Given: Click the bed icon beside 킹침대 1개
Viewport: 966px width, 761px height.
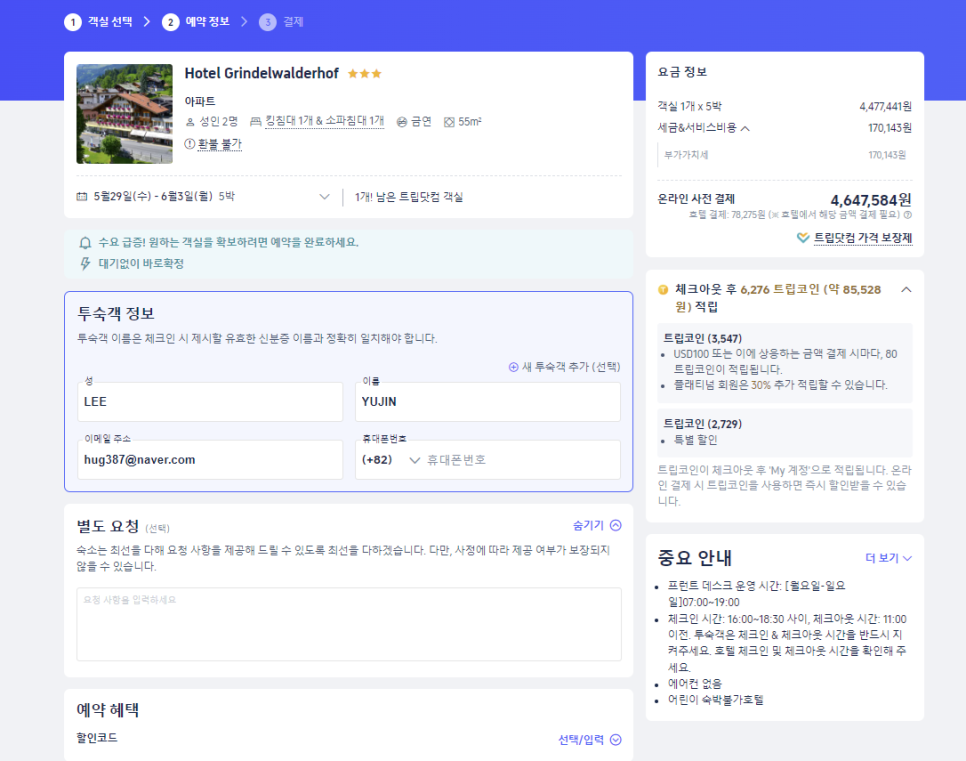Looking at the screenshot, I should [x=255, y=122].
